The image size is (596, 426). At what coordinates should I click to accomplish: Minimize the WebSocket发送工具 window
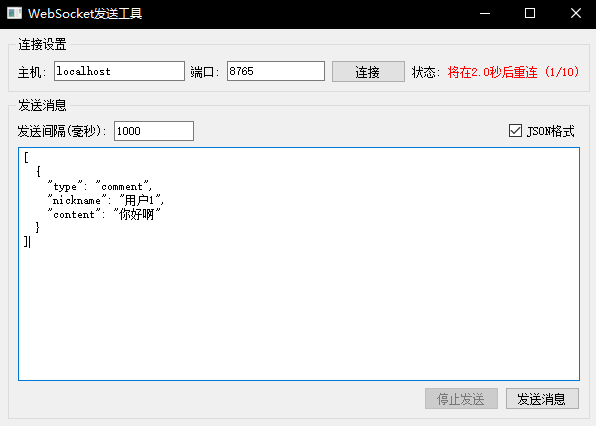(485, 14)
